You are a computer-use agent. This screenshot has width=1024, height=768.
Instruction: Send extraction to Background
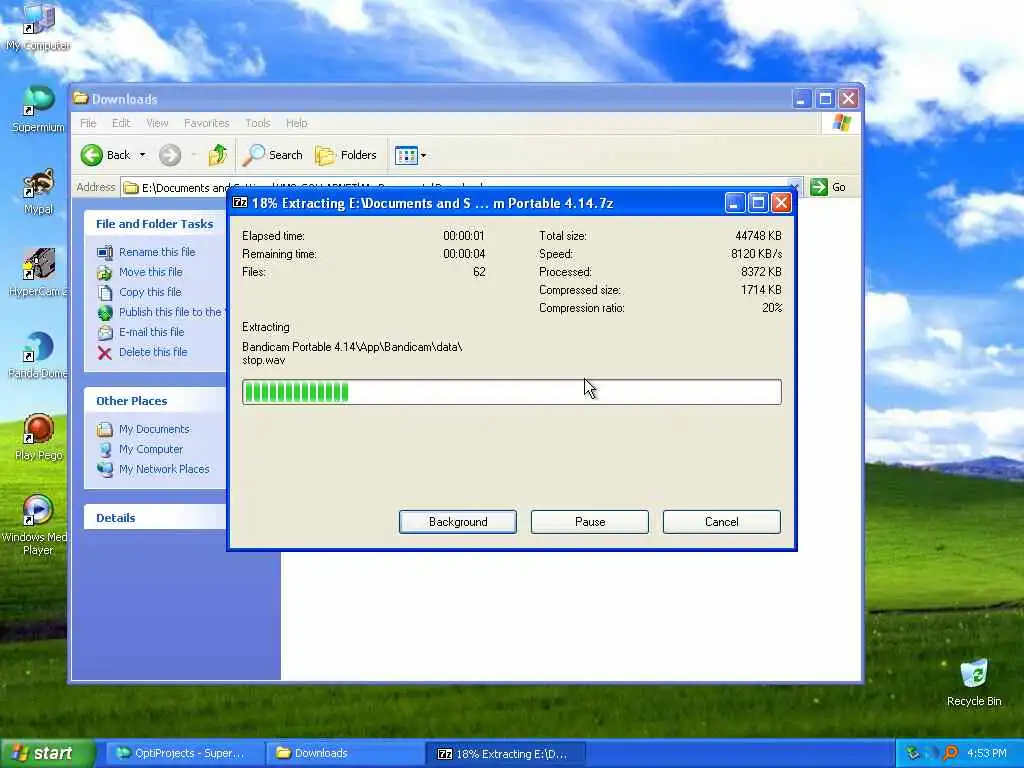pos(458,522)
